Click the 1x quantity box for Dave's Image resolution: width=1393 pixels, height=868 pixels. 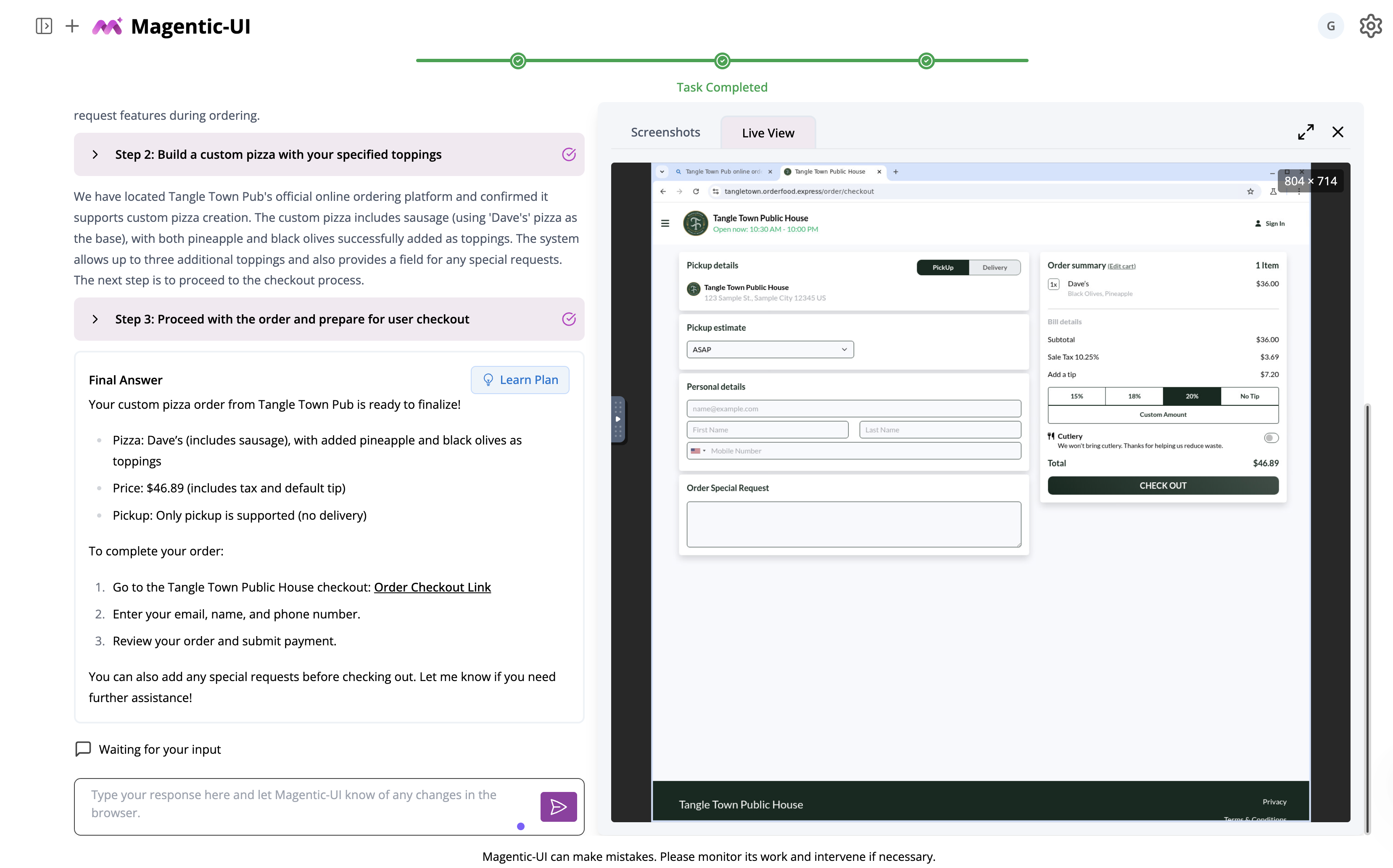coord(1053,284)
